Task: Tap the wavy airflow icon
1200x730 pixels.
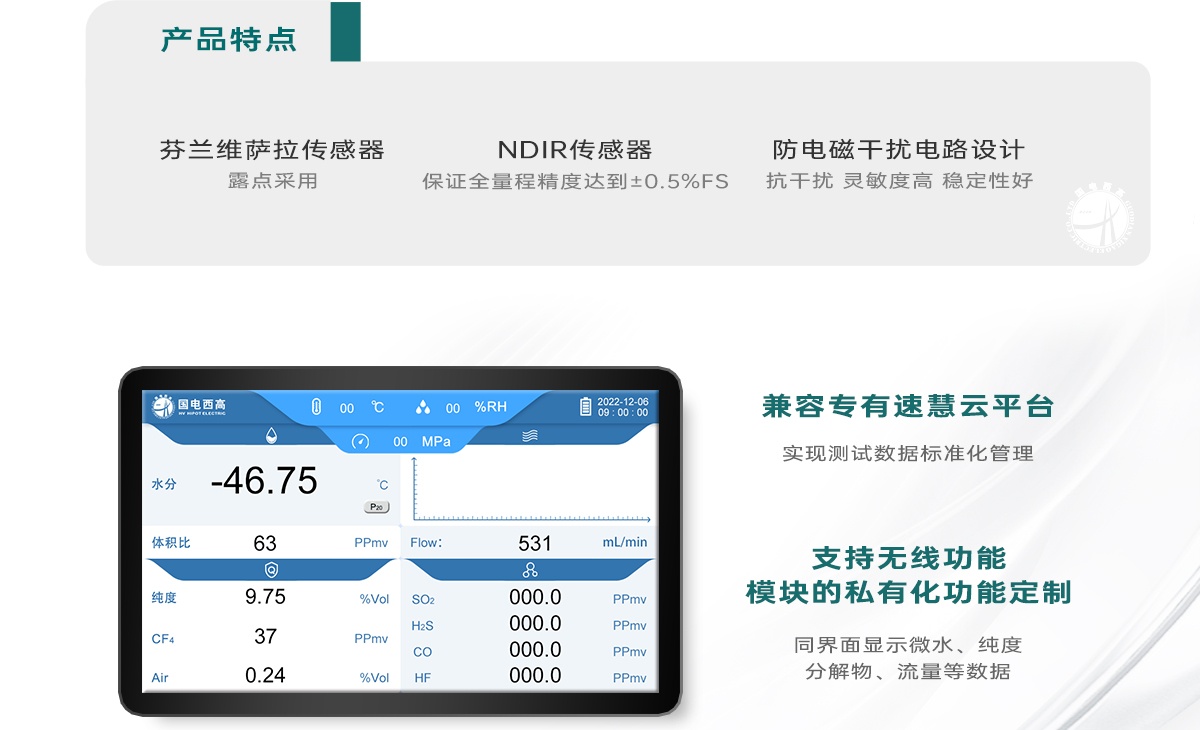Action: 529,435
